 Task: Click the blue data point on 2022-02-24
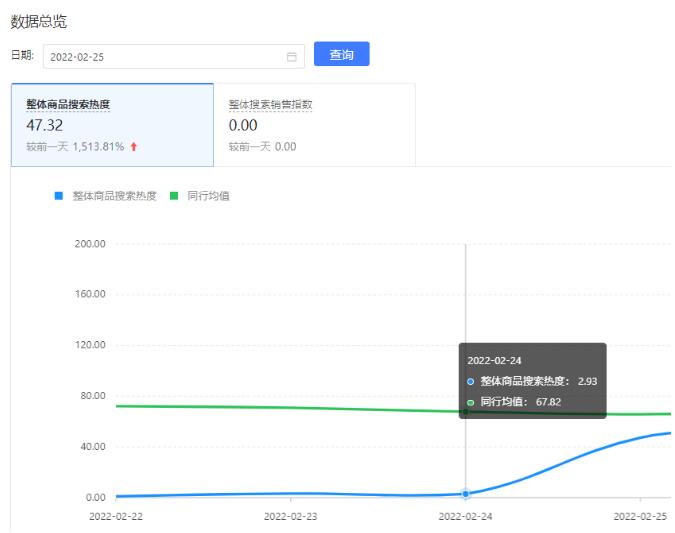[x=465, y=494]
